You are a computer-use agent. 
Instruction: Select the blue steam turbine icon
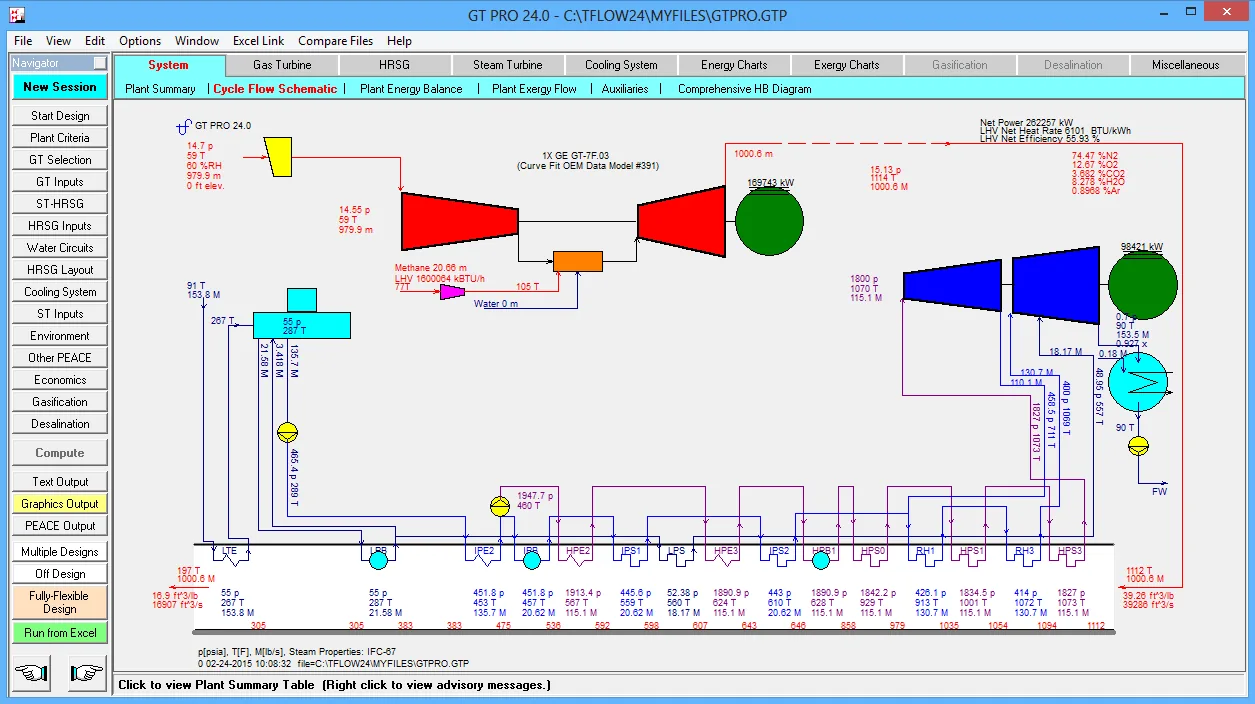pyautogui.click(x=1000, y=288)
